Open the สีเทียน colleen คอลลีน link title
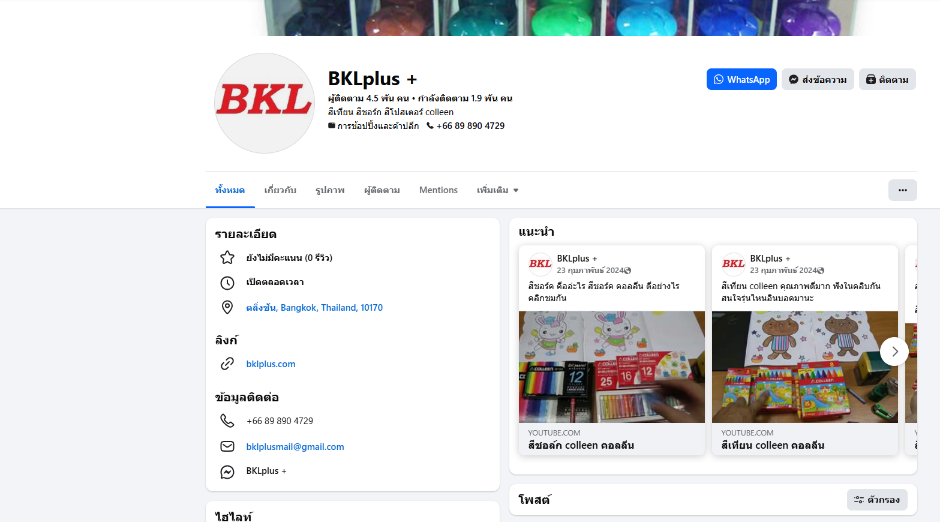The height and width of the screenshot is (522, 940). pyautogui.click(x=772, y=445)
